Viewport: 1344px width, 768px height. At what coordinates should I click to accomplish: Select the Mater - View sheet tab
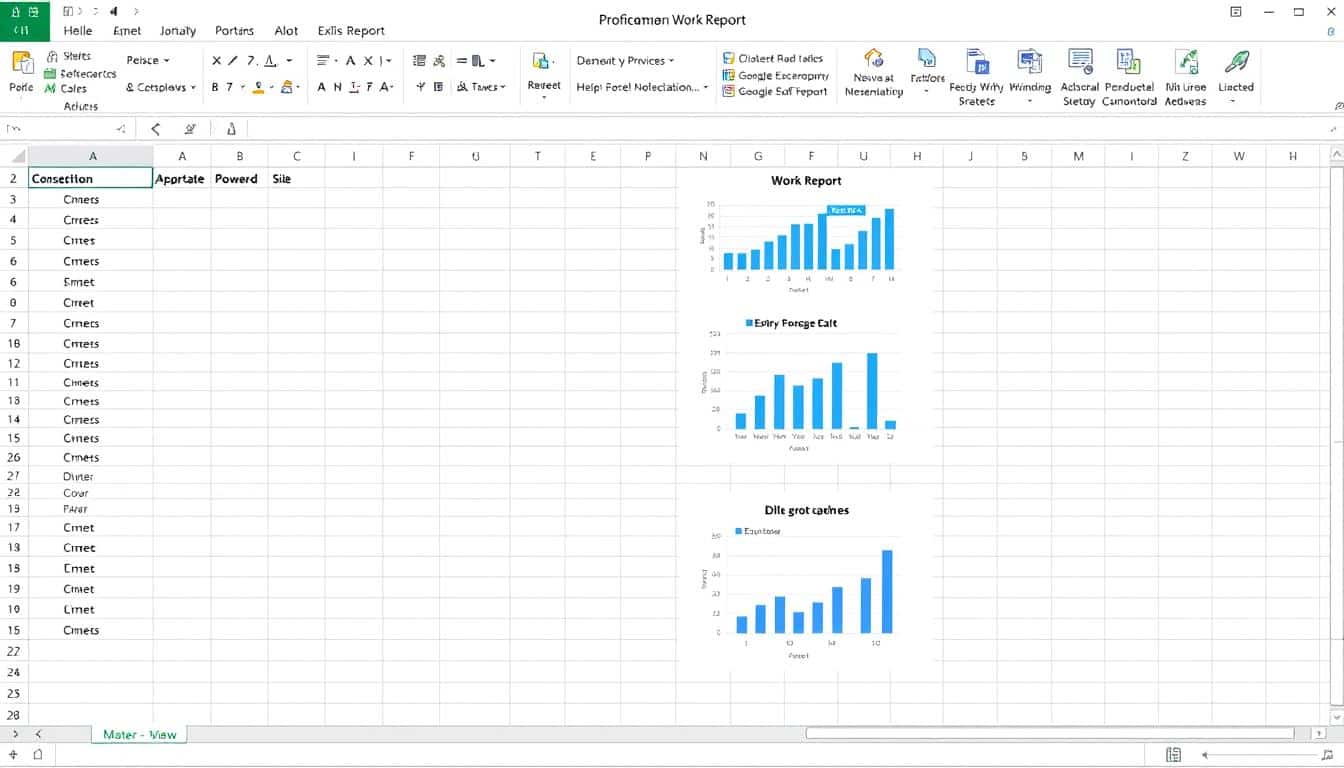(139, 734)
